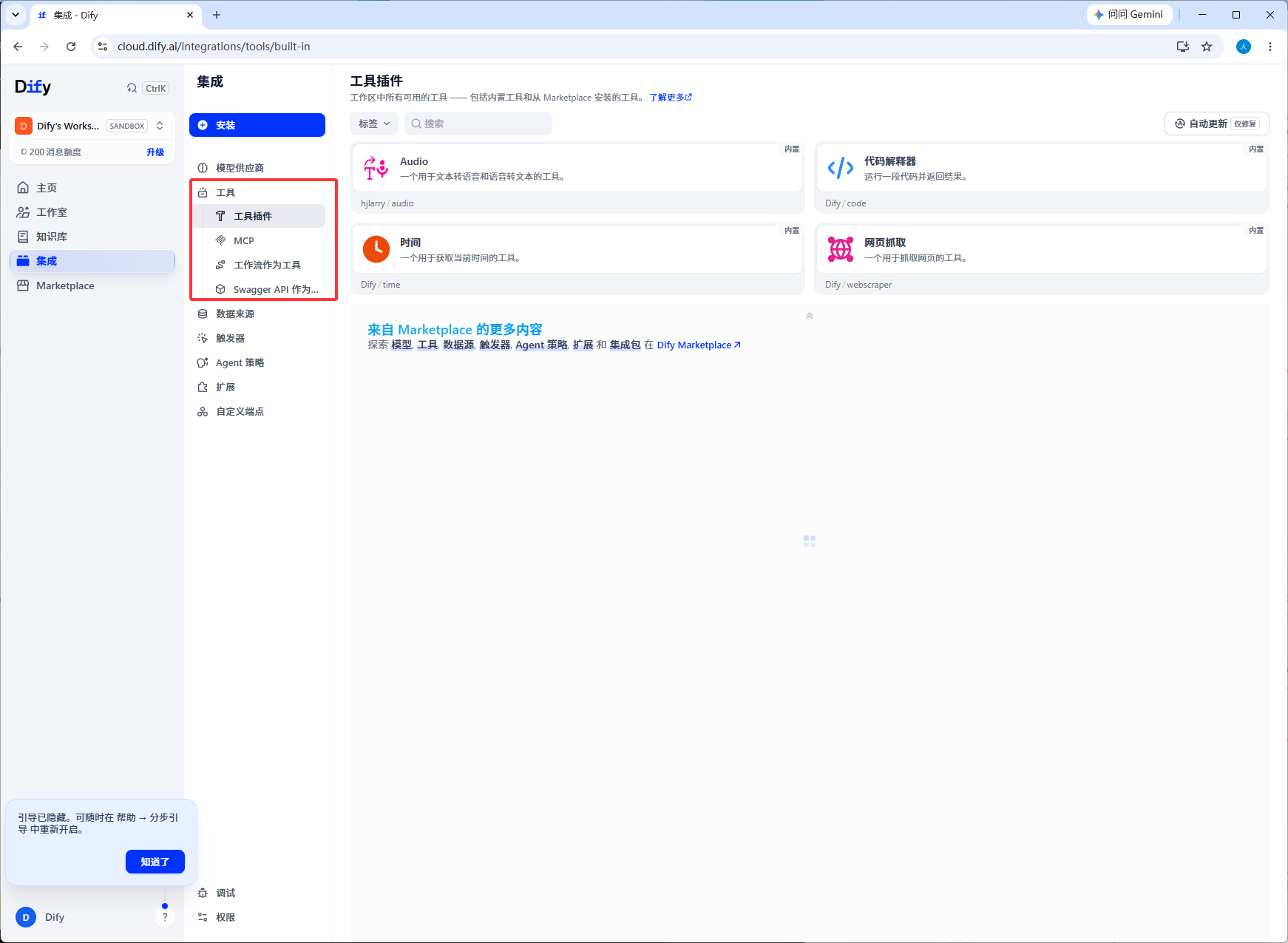
Task: Select 集成 in the sidebar
Action: [92, 261]
